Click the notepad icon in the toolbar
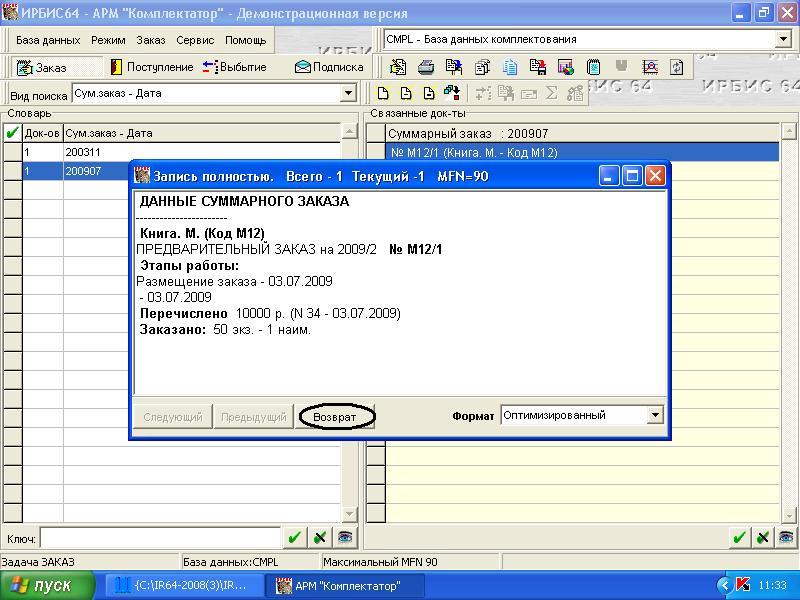This screenshot has height=600, width=800. pyautogui.click(x=593, y=67)
